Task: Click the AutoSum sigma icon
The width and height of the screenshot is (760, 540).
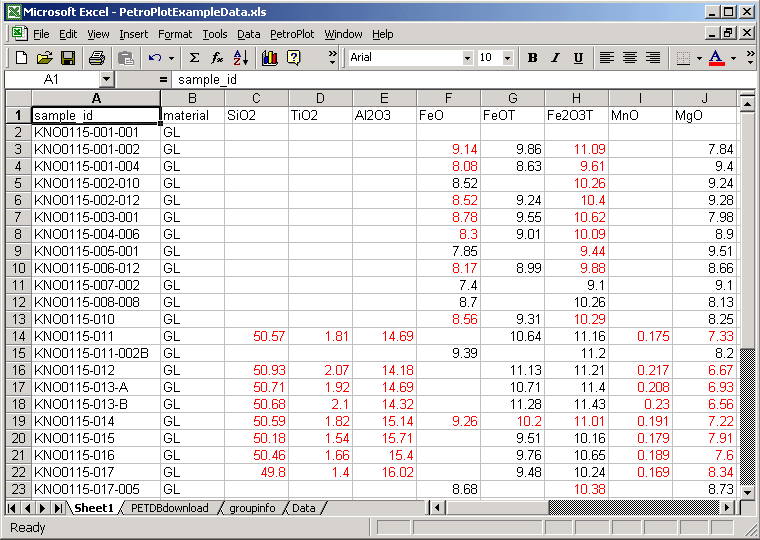Action: 194,58
